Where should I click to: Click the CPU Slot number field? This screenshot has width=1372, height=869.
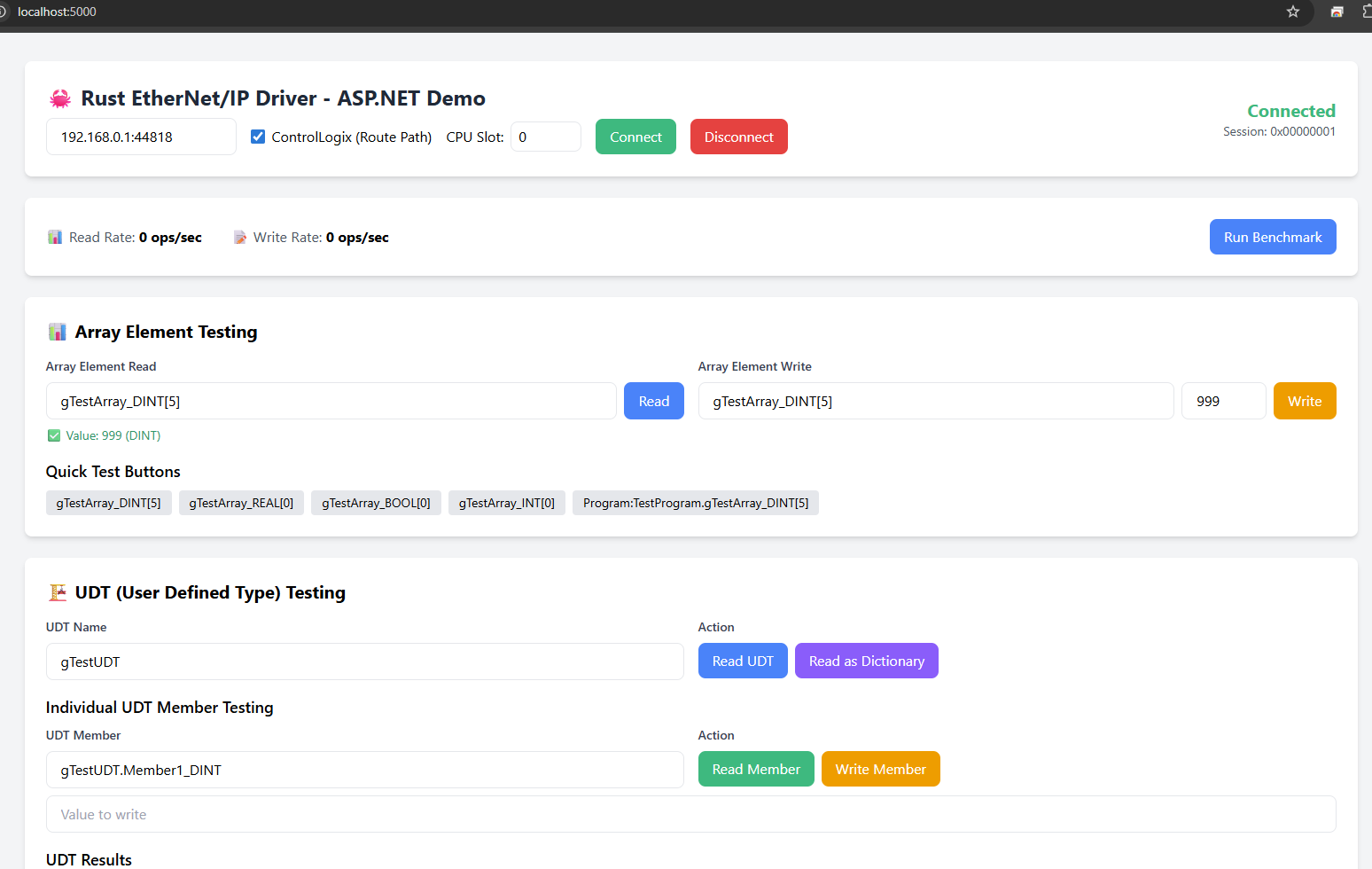click(x=545, y=136)
